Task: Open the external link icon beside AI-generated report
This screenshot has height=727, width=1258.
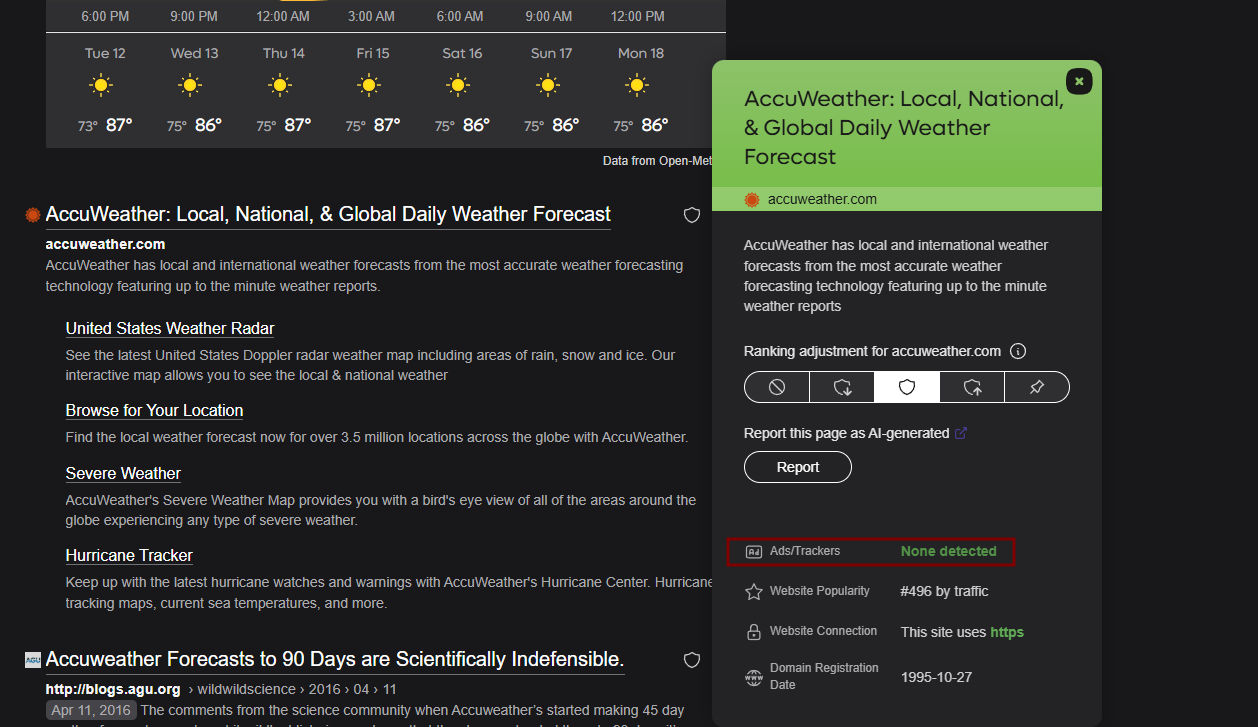Action: tap(961, 433)
